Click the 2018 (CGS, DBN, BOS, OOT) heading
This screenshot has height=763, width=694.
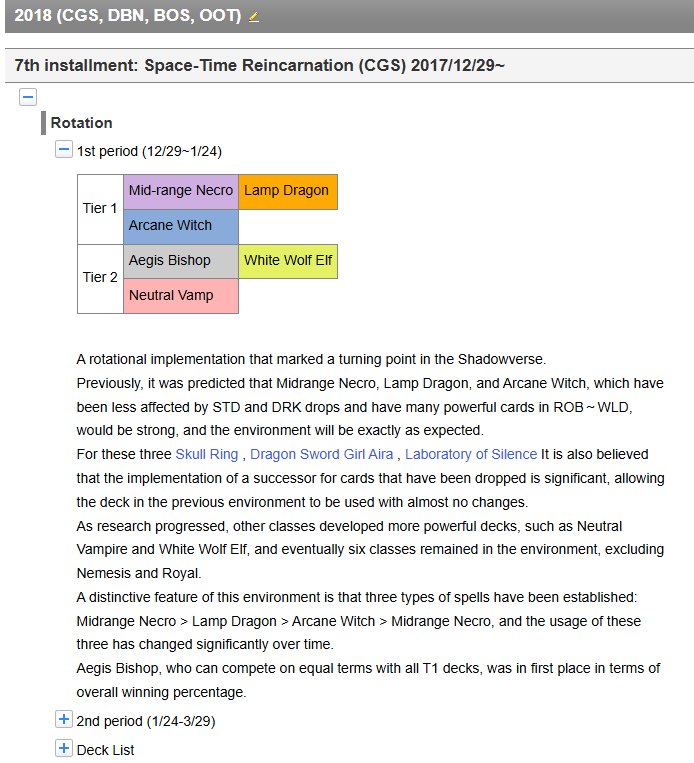click(x=128, y=16)
